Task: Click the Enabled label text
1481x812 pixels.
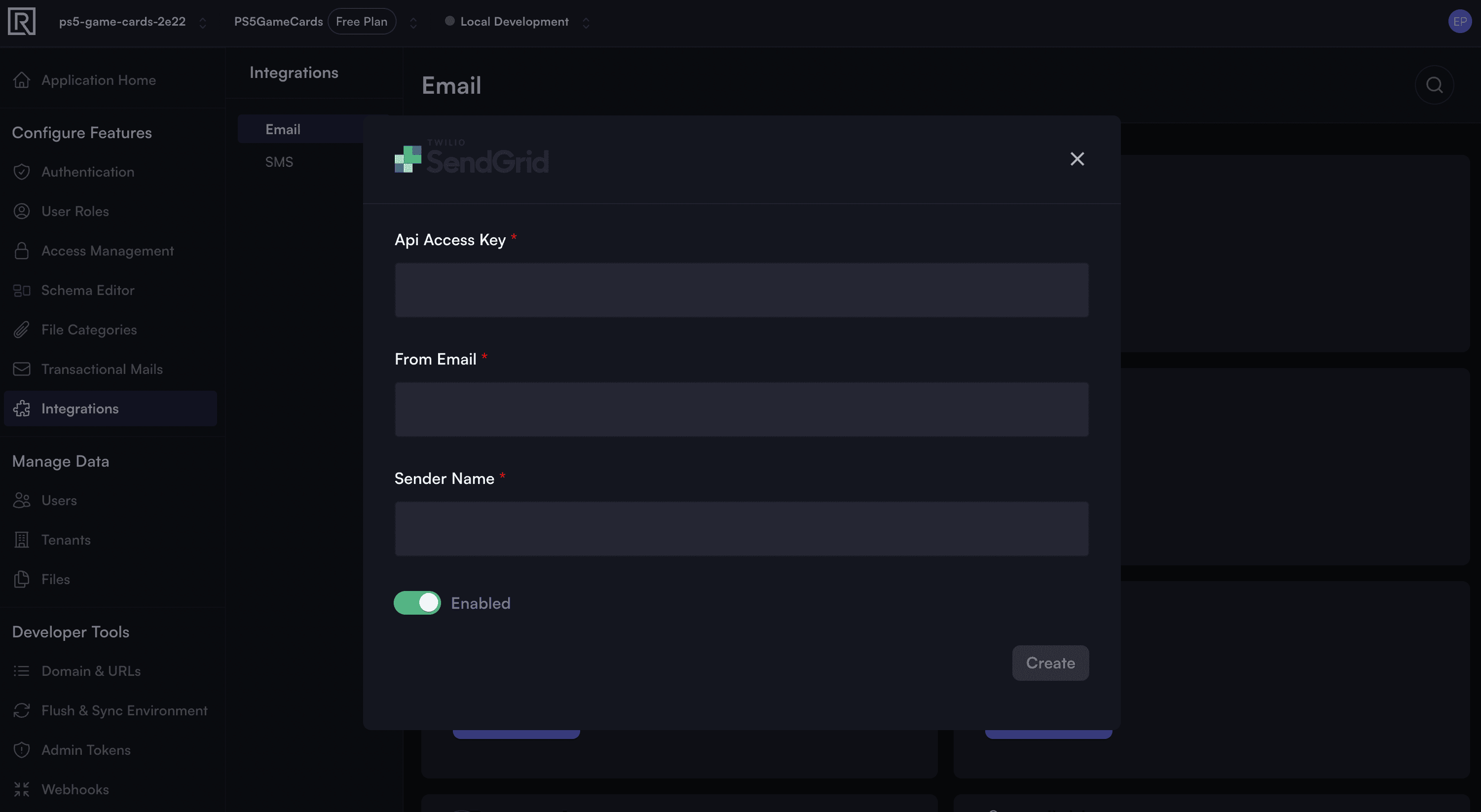Action: (481, 603)
